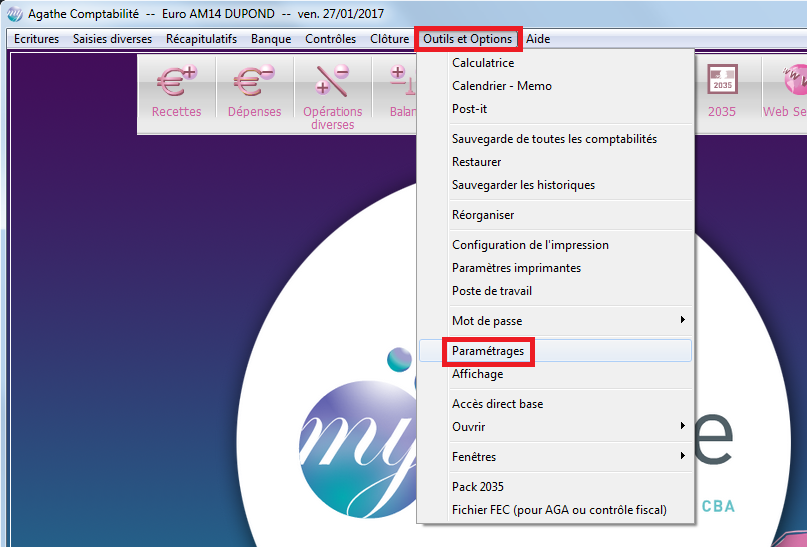Choose Sauvegarde de toutes les comptabilités
The image size is (807, 547).
555,139
